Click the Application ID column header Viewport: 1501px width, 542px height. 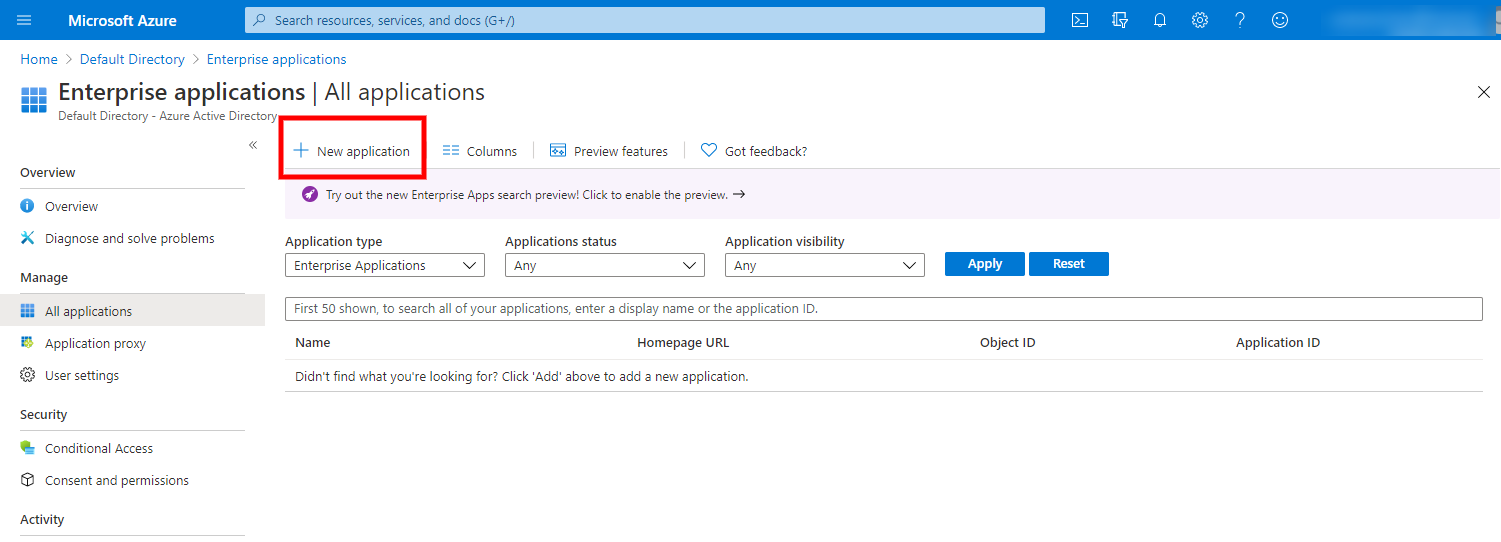click(x=1278, y=343)
